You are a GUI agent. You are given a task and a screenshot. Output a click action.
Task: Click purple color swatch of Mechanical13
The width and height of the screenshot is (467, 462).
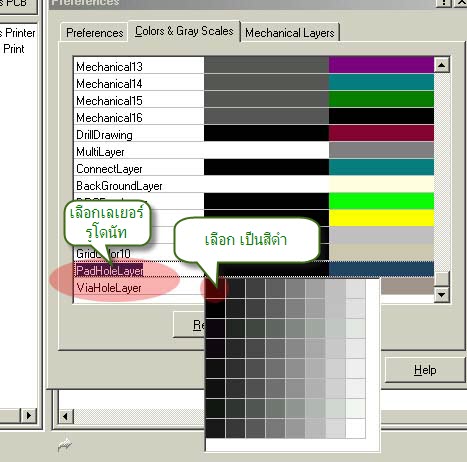[x=381, y=65]
